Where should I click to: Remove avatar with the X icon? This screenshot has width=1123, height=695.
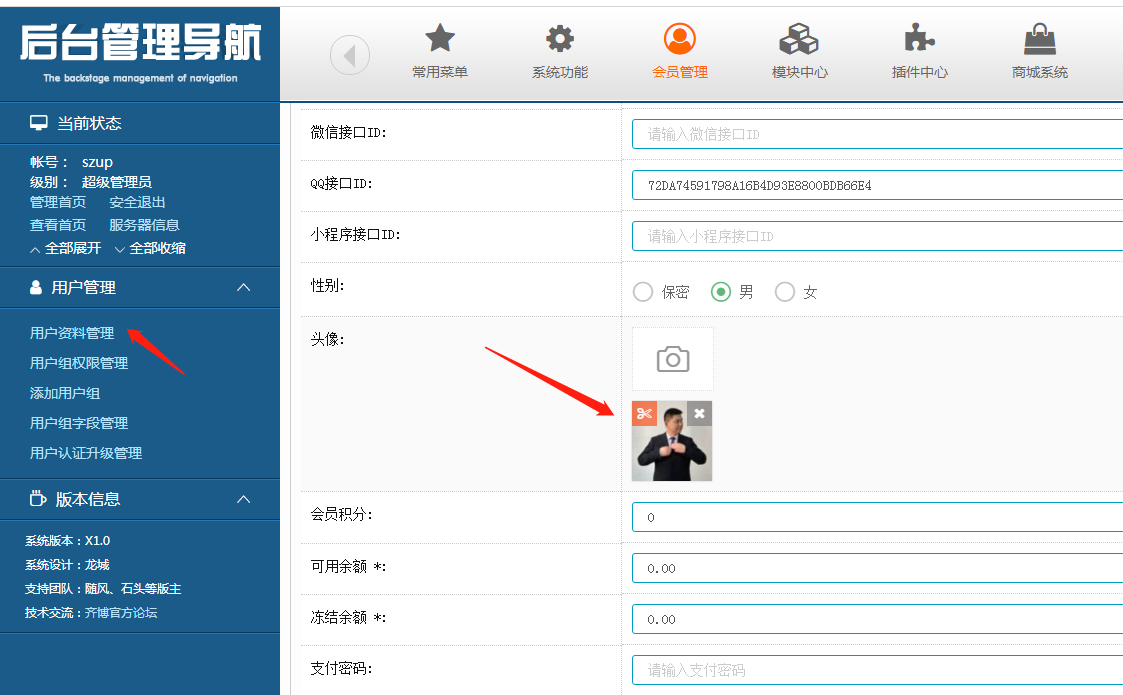click(699, 413)
